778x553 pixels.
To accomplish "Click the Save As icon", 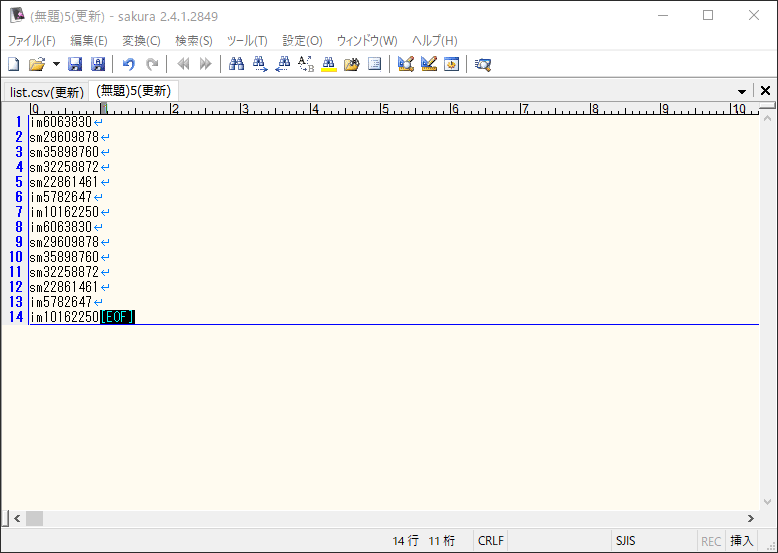I will [x=98, y=64].
